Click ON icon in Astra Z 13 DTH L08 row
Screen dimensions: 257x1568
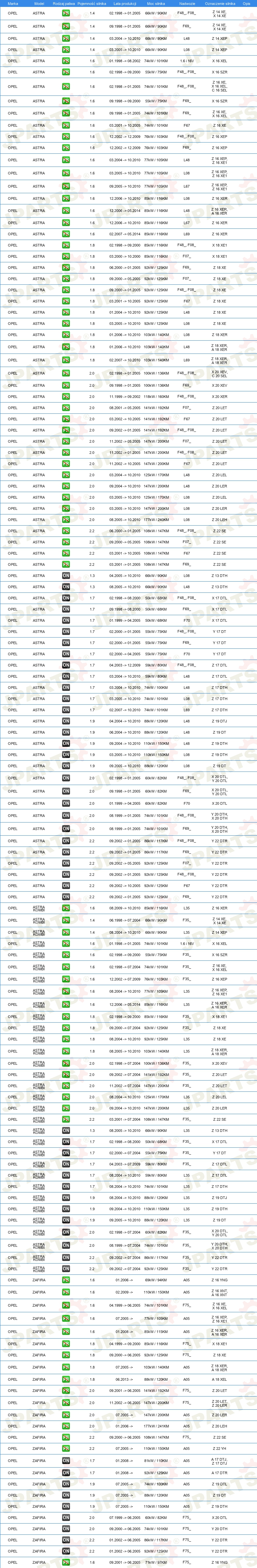click(66, 576)
